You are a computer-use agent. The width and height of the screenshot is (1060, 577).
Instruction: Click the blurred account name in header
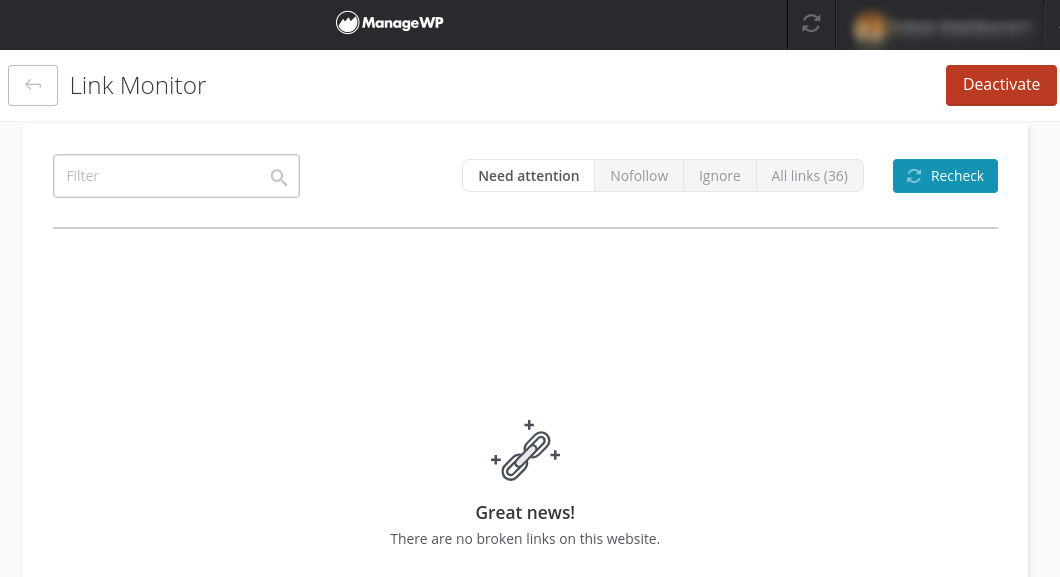(960, 27)
